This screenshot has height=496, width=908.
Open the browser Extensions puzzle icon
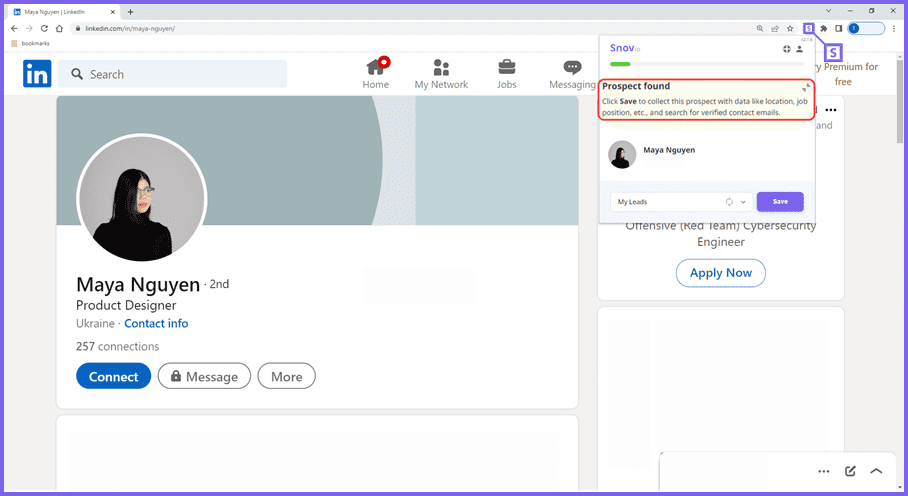(824, 28)
